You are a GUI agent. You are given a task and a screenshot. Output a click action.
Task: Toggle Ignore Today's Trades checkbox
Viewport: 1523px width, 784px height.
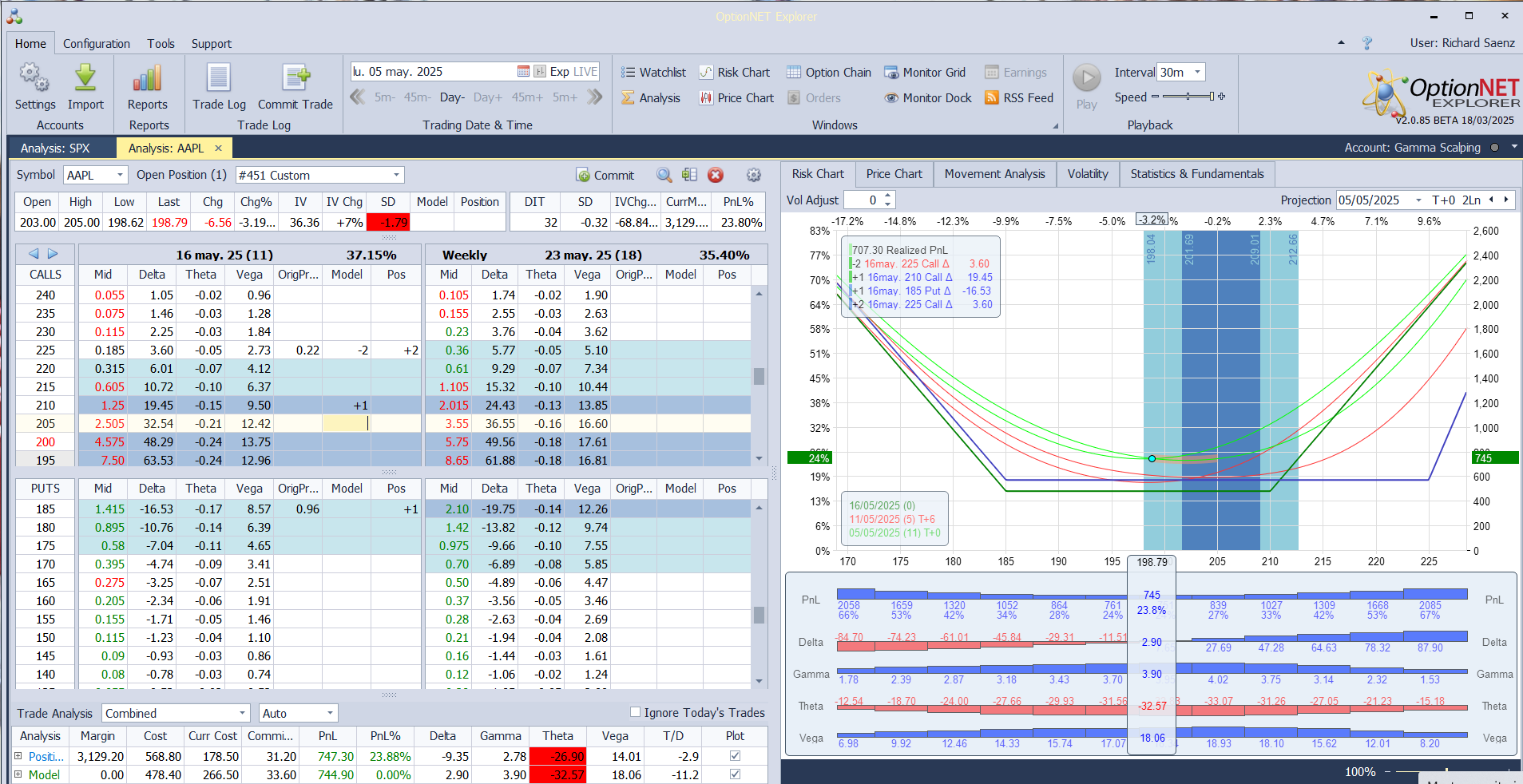click(635, 712)
